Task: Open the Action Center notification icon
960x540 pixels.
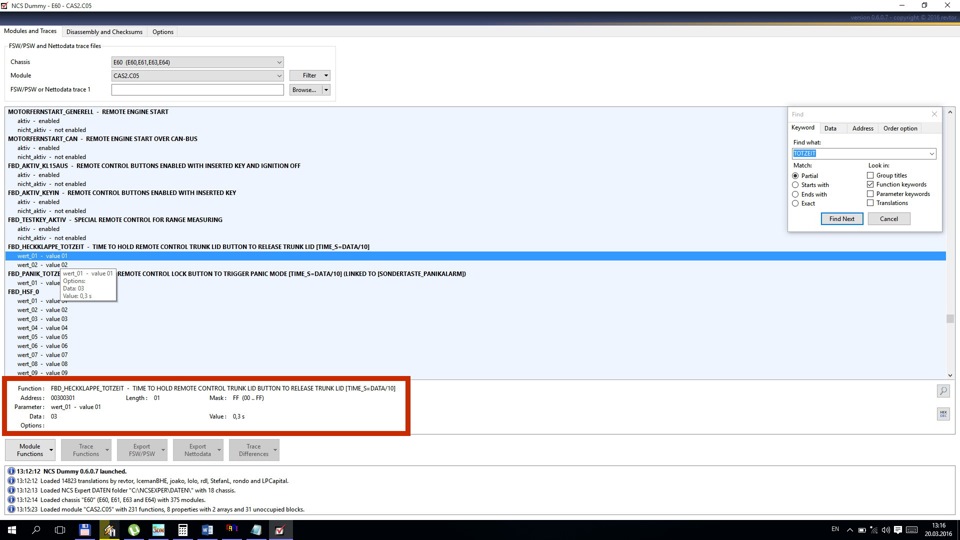Action: point(898,530)
